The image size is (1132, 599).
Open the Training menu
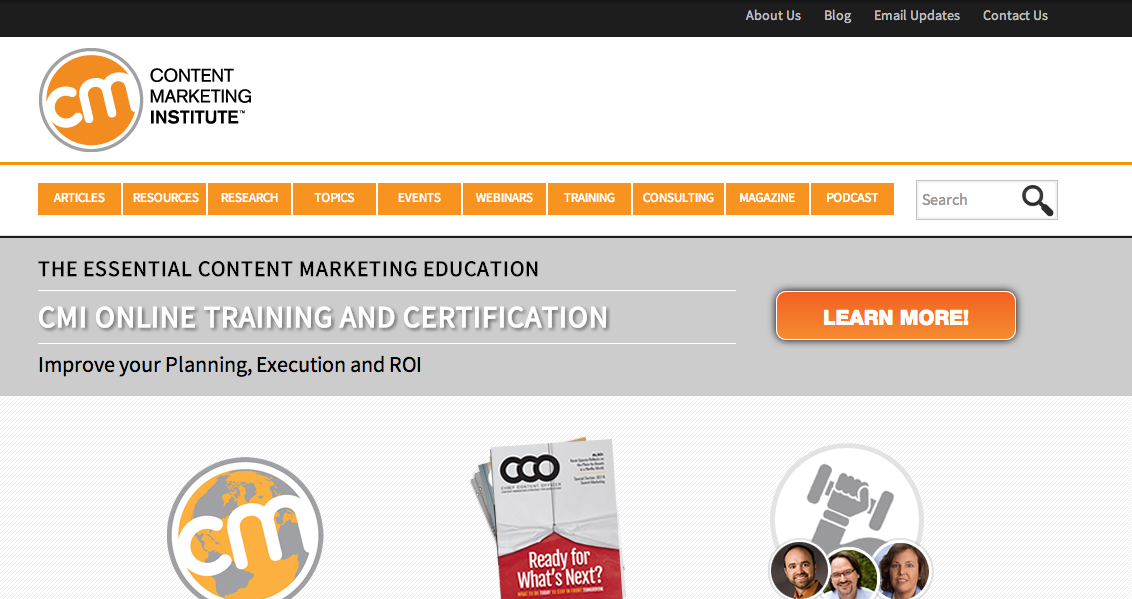tap(589, 198)
